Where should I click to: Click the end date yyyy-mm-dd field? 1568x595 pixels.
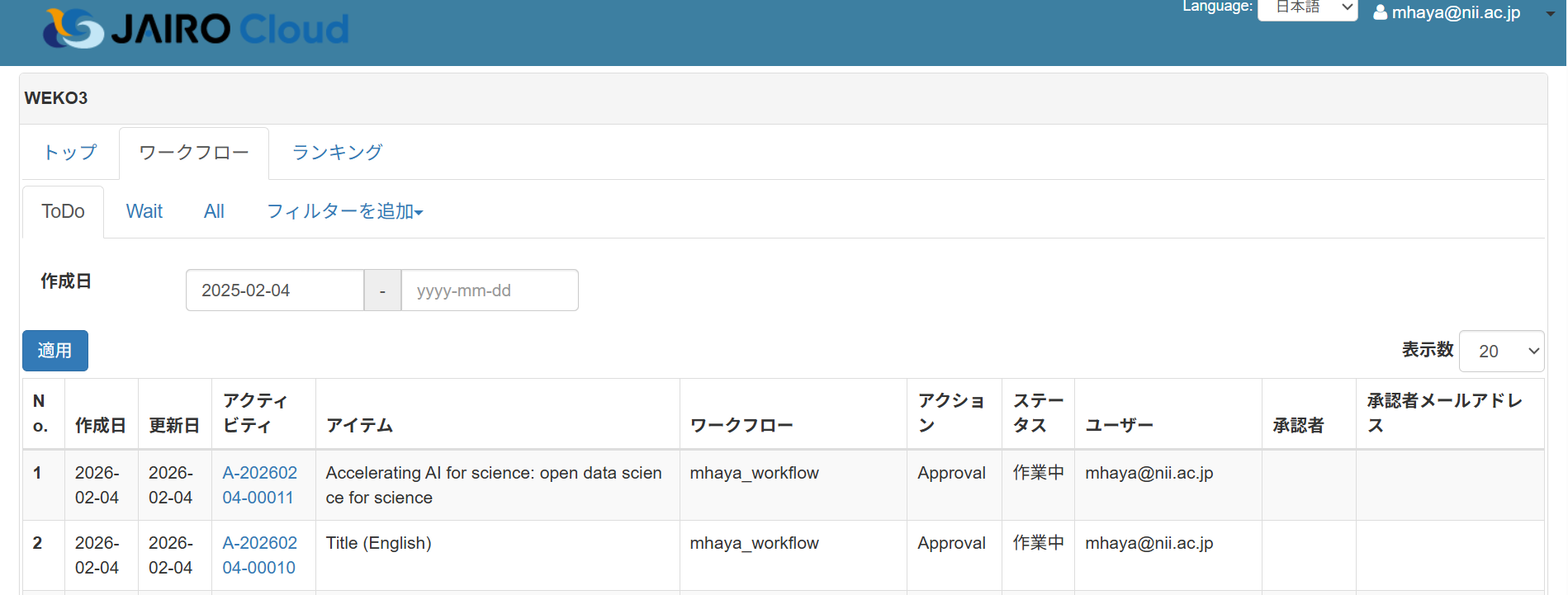489,290
